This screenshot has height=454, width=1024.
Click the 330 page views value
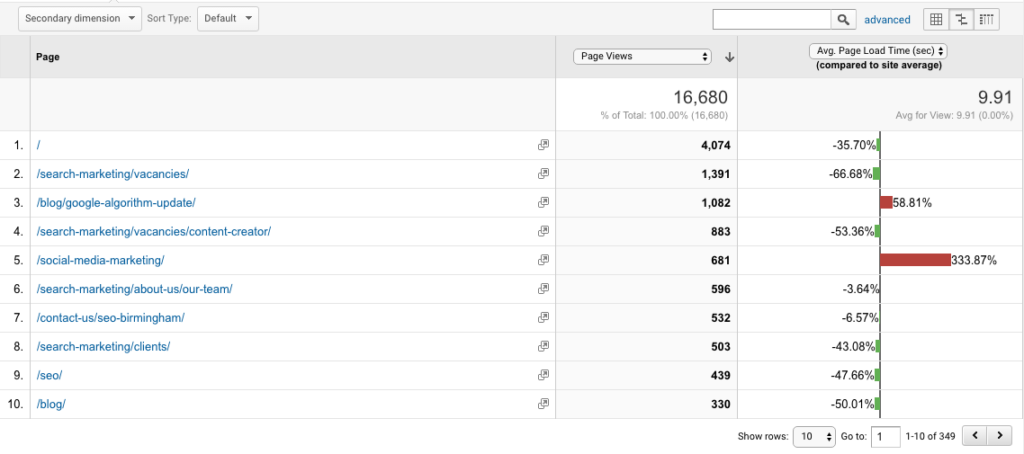[720, 404]
